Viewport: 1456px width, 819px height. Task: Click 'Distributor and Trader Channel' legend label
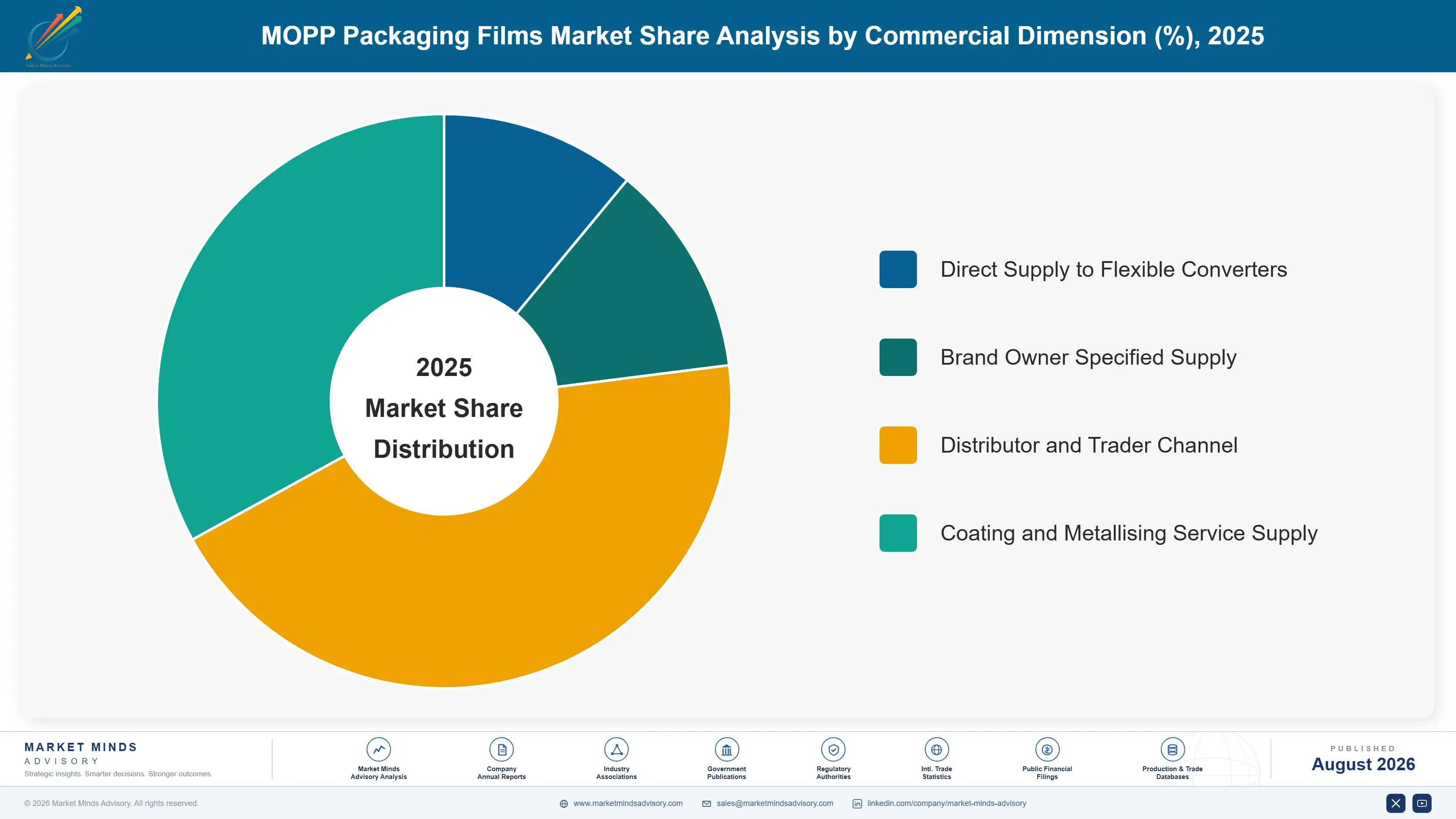(x=1089, y=445)
